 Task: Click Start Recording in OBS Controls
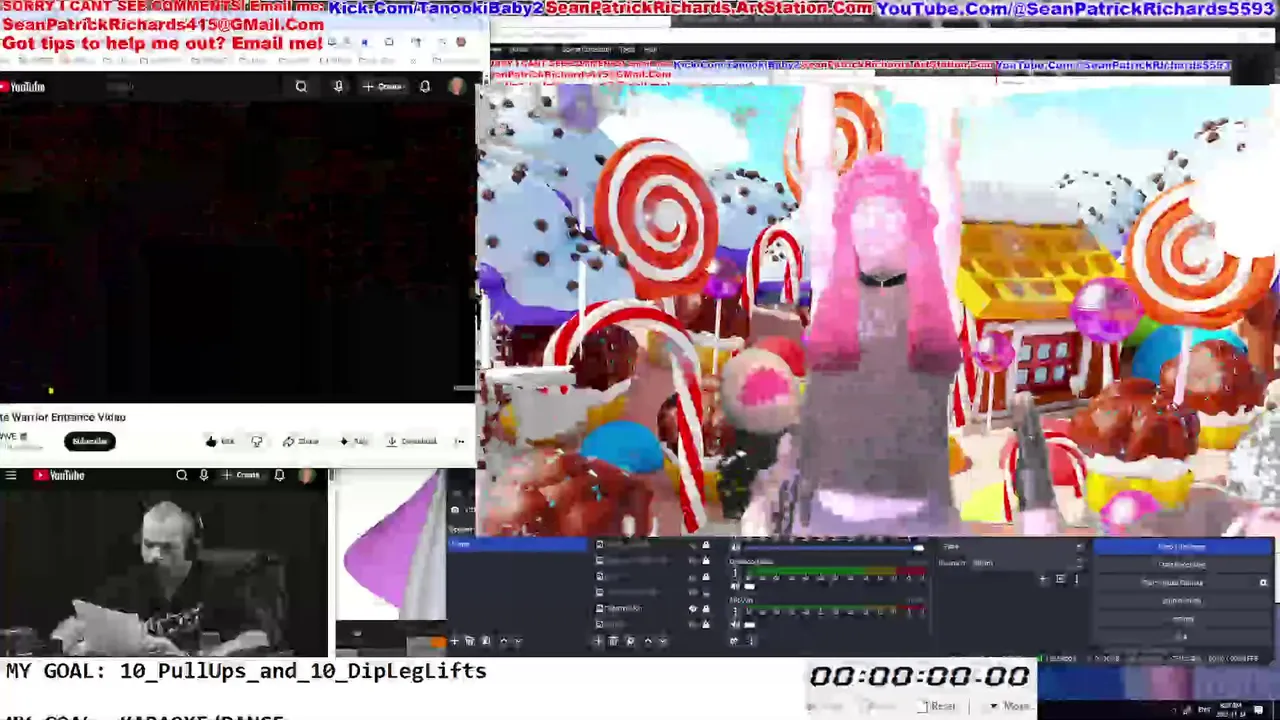click(x=1183, y=564)
